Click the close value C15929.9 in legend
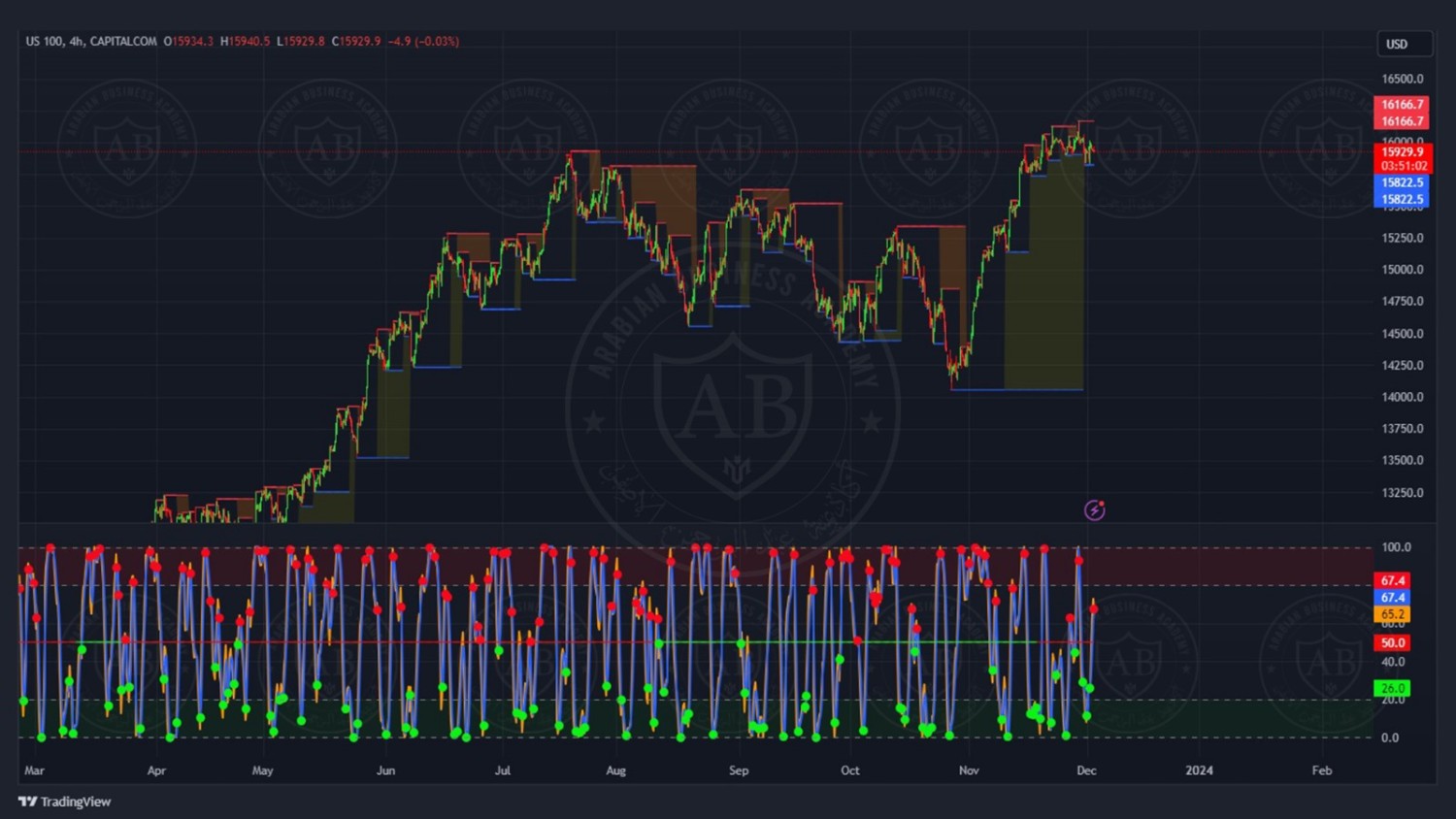 (356, 42)
